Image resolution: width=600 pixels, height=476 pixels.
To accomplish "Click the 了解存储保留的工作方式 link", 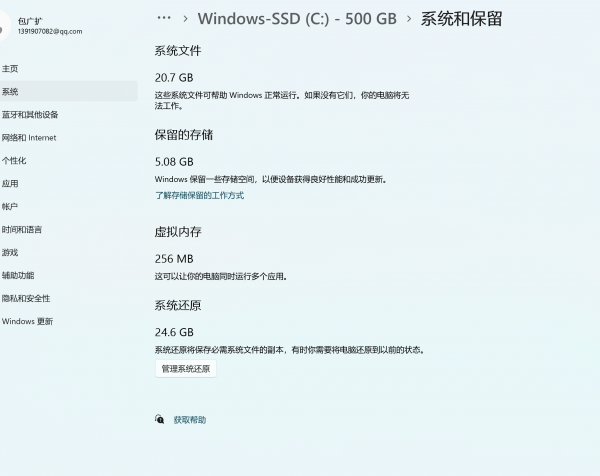I will 199,196.
